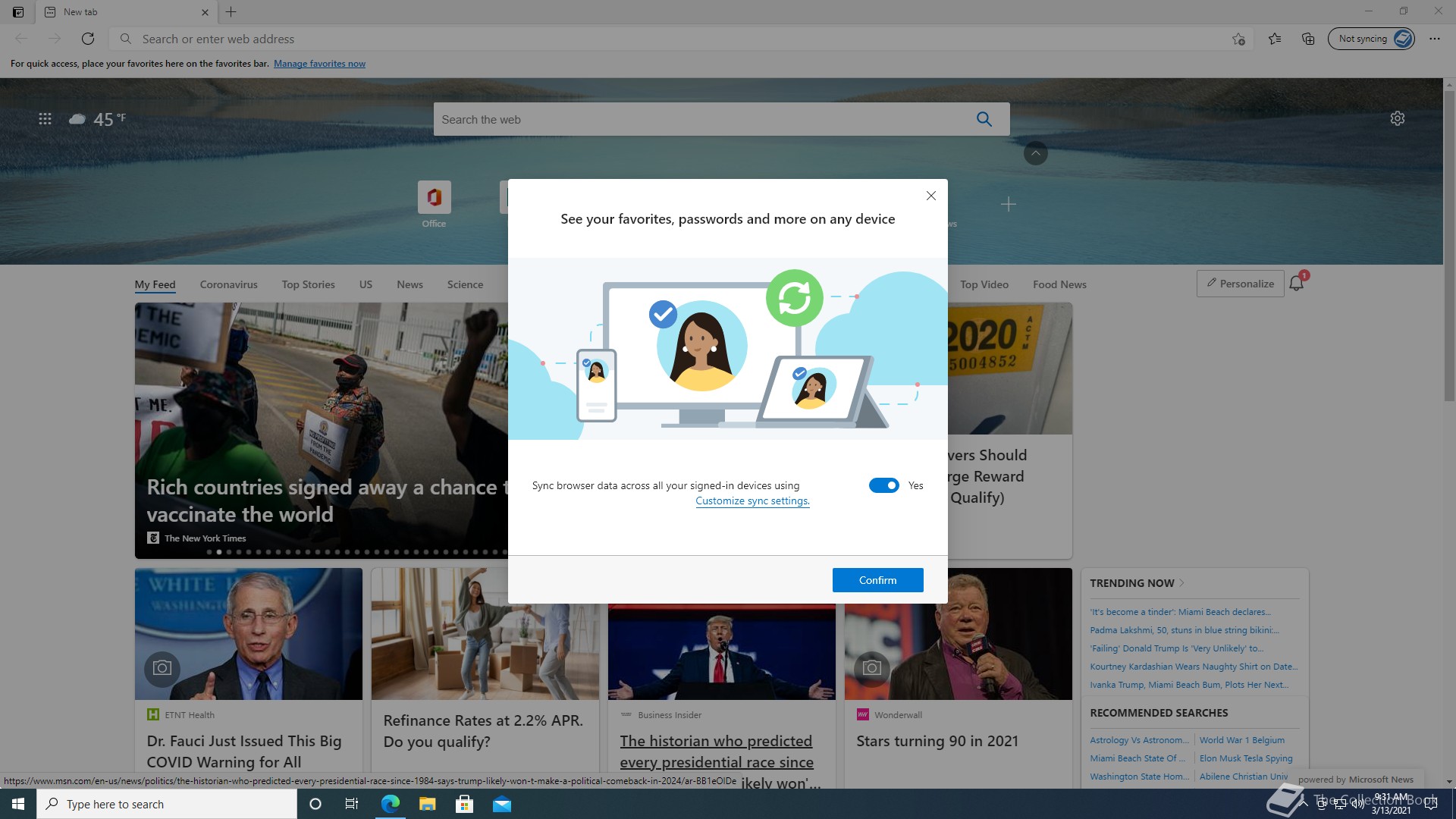This screenshot has width=1456, height=819.
Task: Open the Favorites list icon
Action: pos(1275,39)
